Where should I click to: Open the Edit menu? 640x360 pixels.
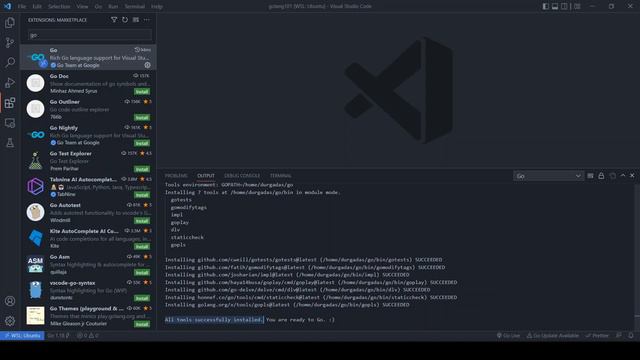click(37, 7)
